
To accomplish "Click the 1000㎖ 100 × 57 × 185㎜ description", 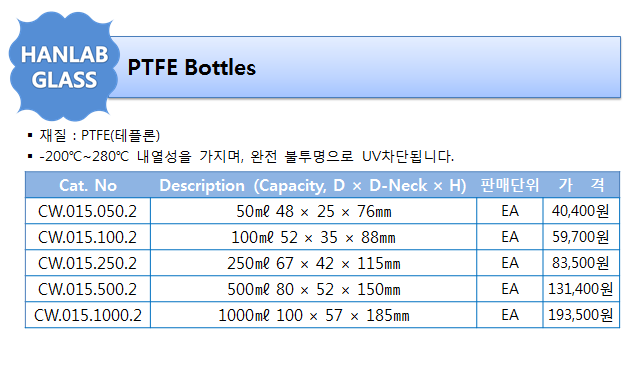I will (314, 315).
